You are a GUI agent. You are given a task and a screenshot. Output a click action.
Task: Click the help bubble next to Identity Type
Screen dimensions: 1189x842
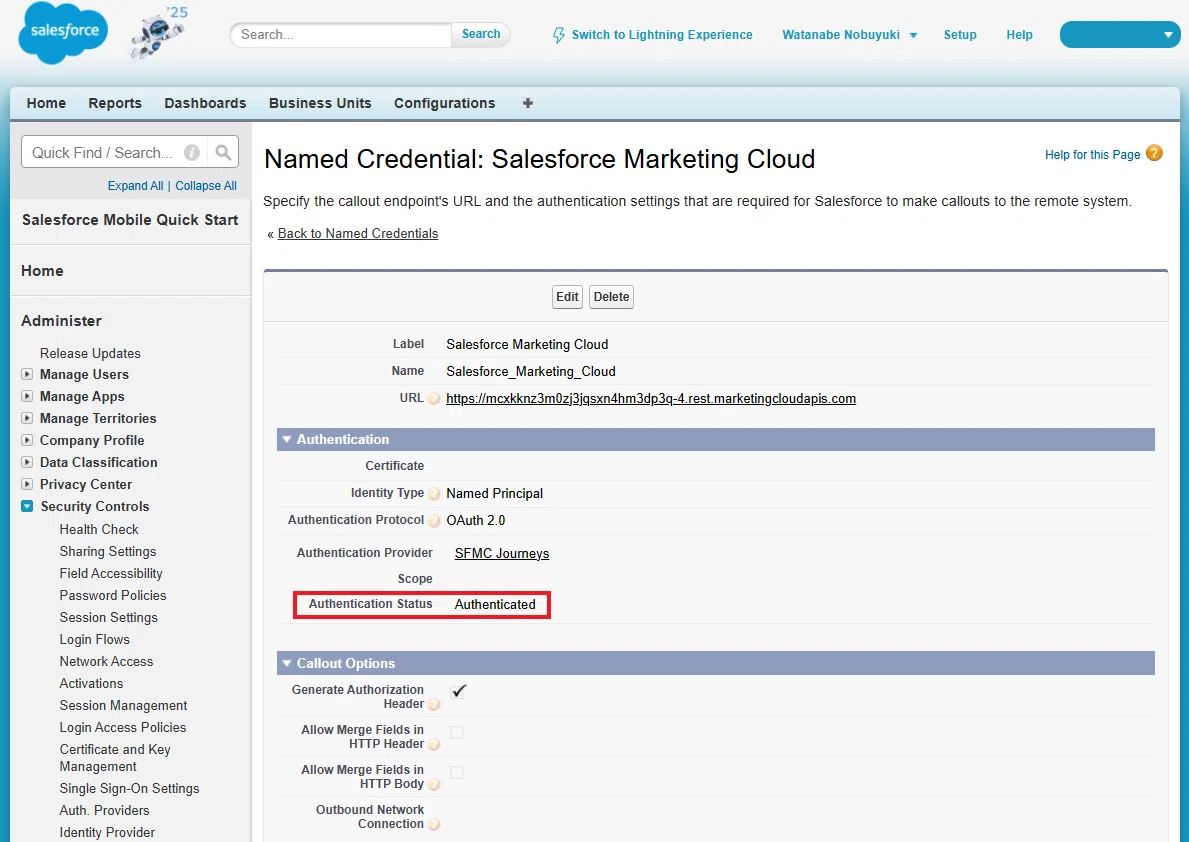click(x=434, y=494)
